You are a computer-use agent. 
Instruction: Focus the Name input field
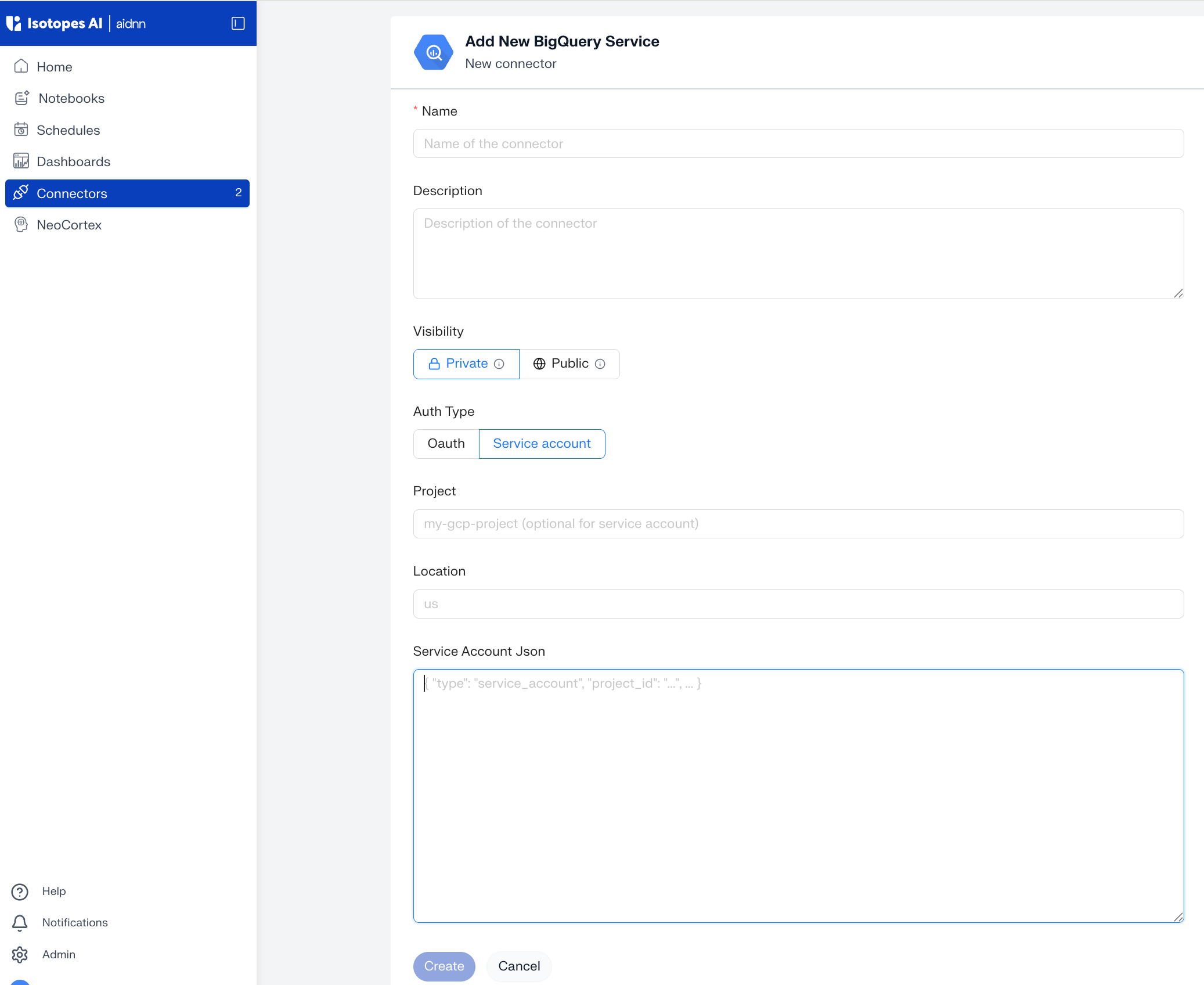[798, 143]
